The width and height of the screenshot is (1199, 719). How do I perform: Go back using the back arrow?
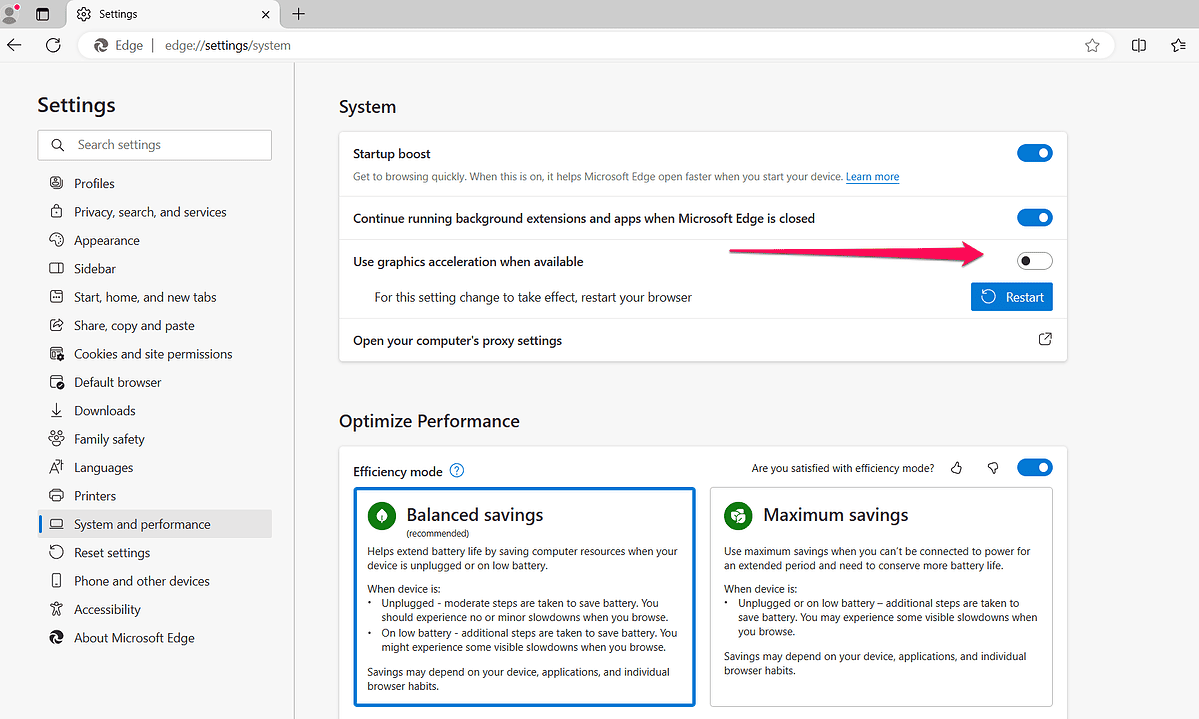tap(14, 45)
